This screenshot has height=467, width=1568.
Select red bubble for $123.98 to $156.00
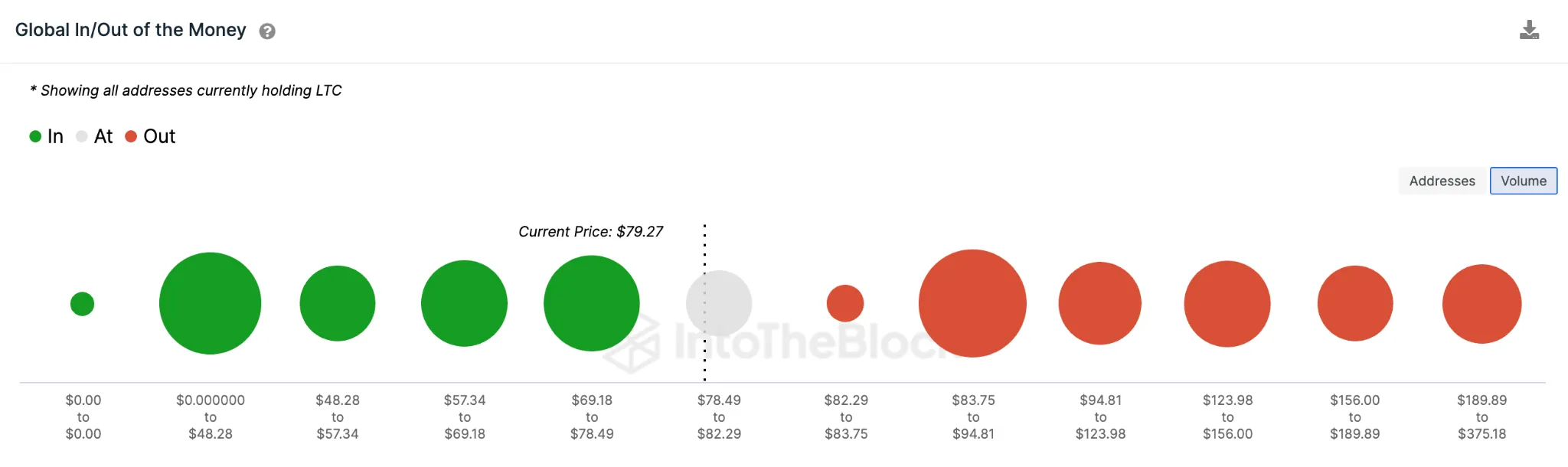[1227, 304]
